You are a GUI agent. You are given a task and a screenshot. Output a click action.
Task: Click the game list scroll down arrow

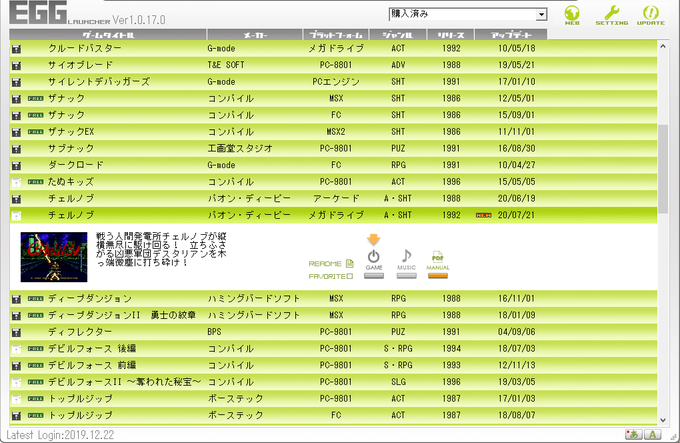[663, 420]
